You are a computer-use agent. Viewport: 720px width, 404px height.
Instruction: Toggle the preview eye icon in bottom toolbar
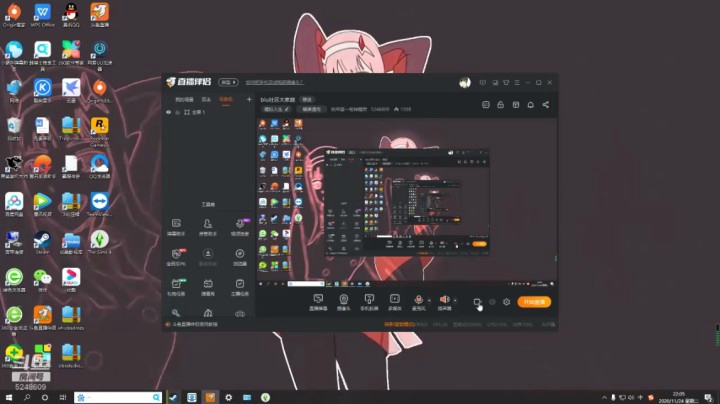click(x=492, y=302)
